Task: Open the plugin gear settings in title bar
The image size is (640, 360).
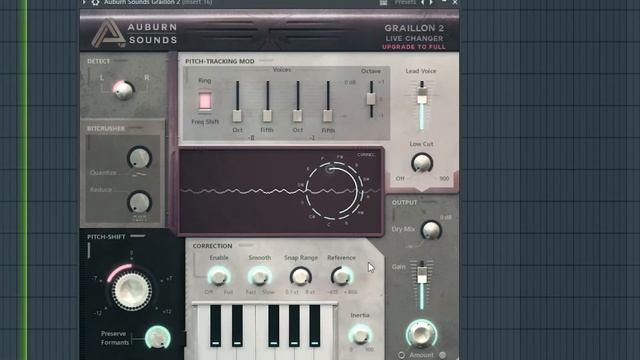Action: (95, 2)
